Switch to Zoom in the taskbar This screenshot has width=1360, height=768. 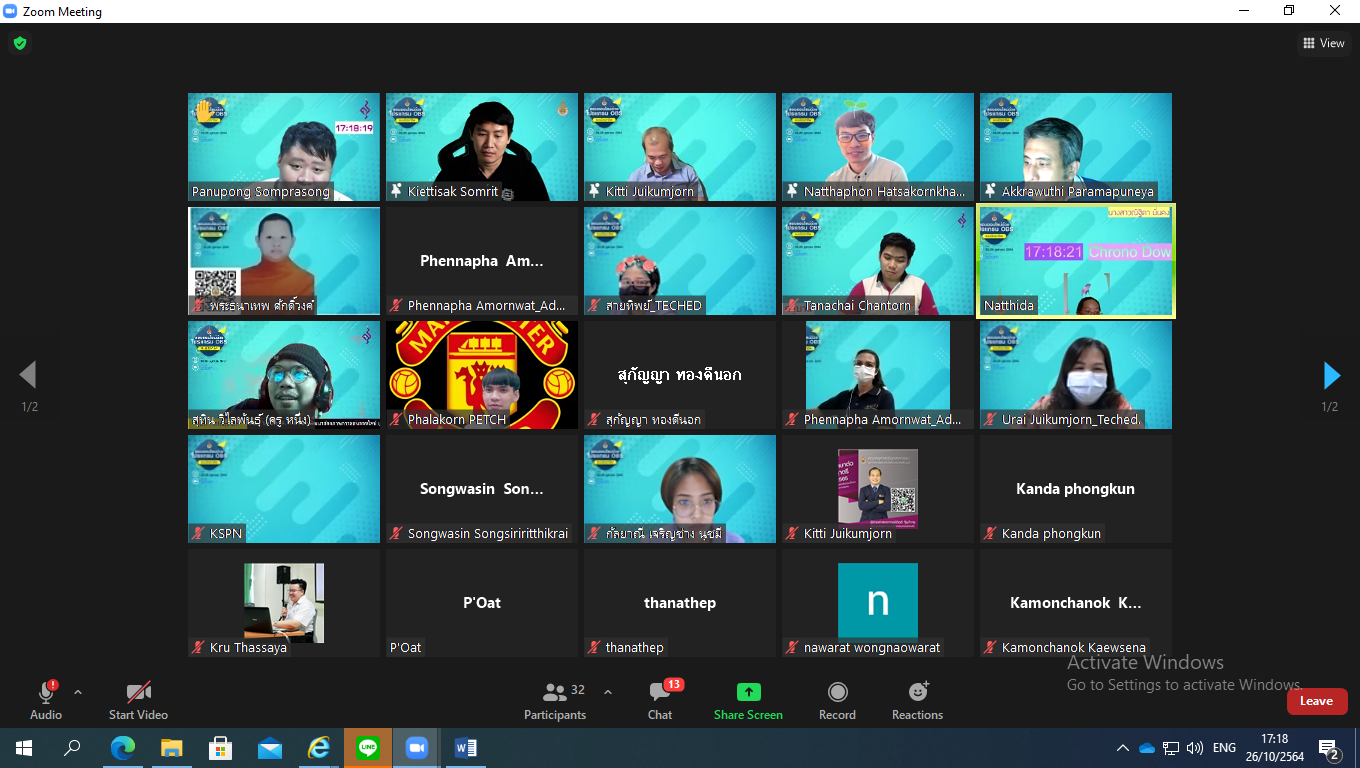pyautogui.click(x=416, y=748)
